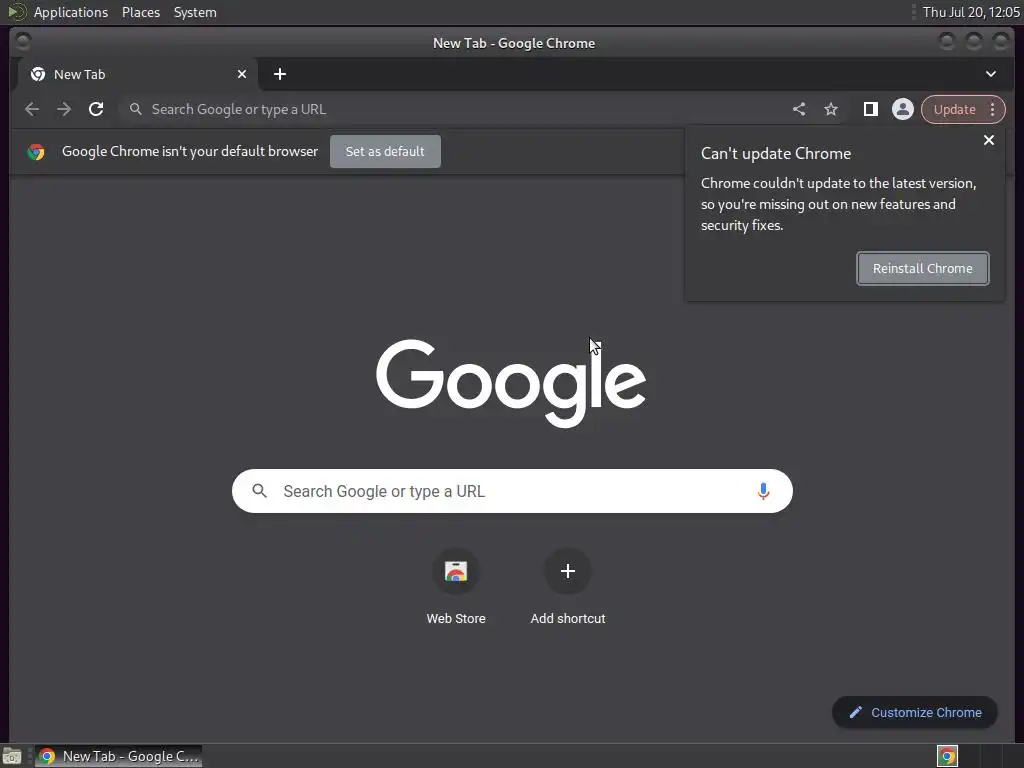Screen dimensions: 1024x768
Task: Open the Places menu
Action: tap(141, 12)
